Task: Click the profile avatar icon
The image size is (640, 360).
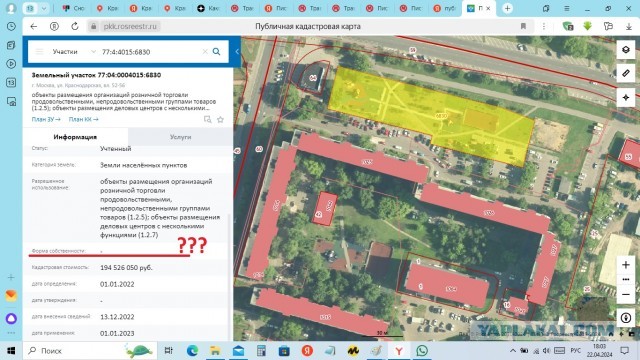Action: tap(11, 8)
